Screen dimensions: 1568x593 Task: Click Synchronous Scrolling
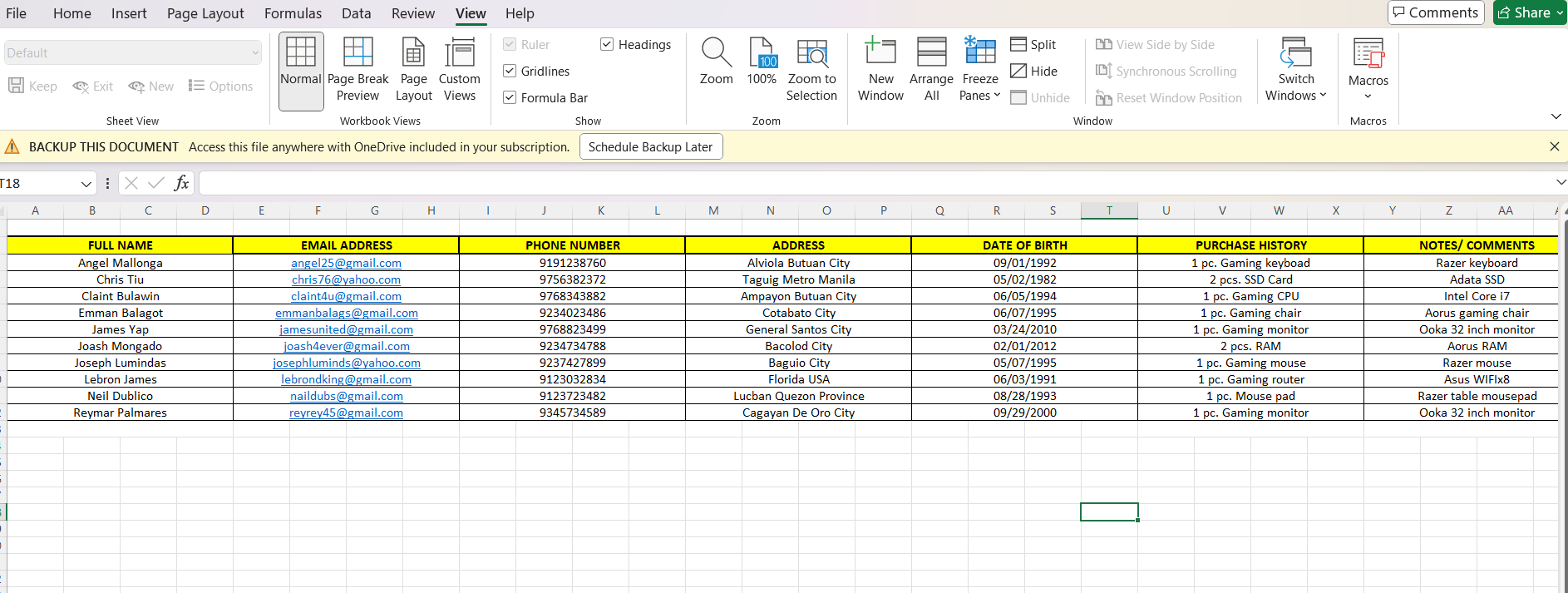1166,72
